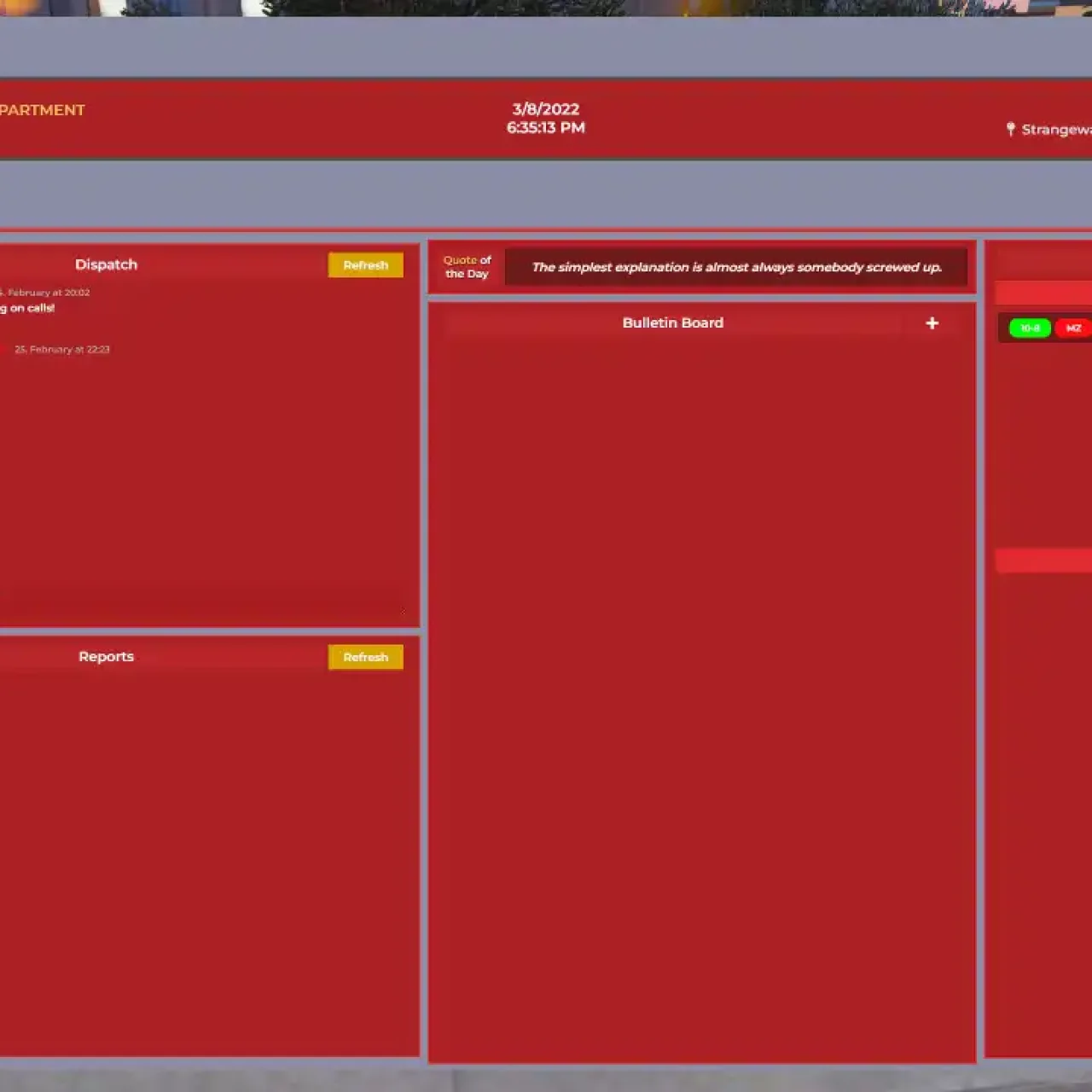
Task: Click the quote 'The simplest explanation is almost always'
Action: click(737, 267)
